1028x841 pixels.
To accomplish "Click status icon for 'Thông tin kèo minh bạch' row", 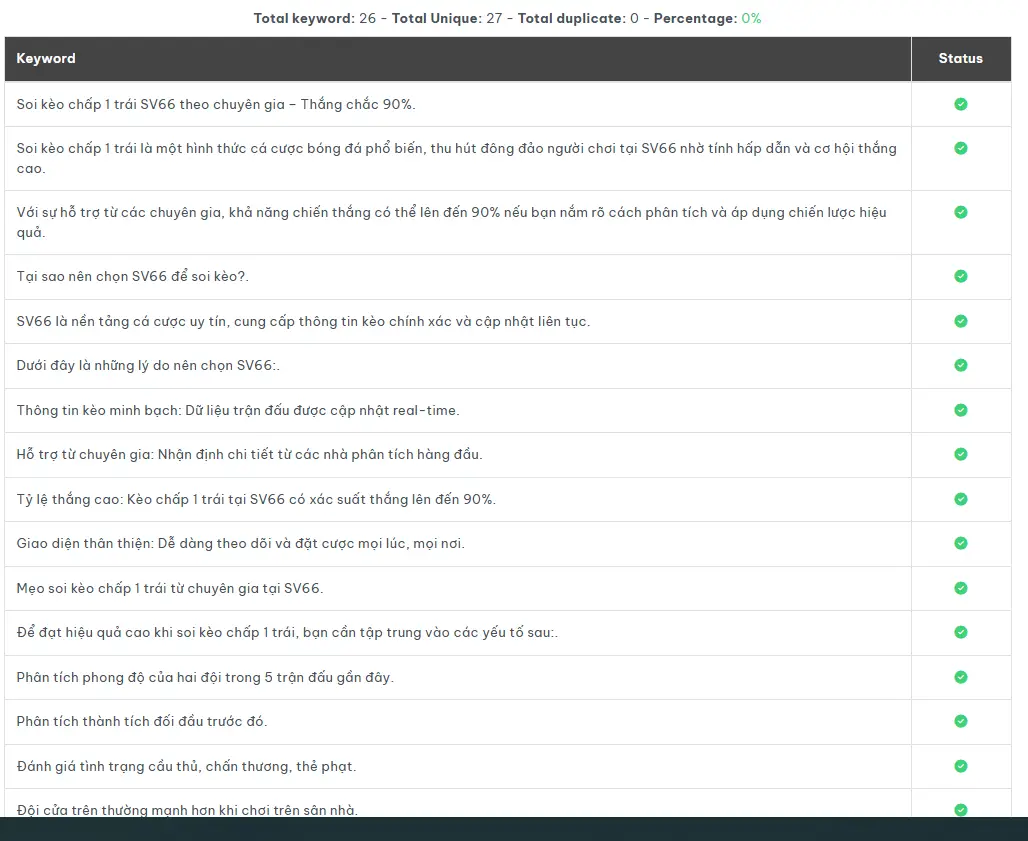I will [960, 410].
